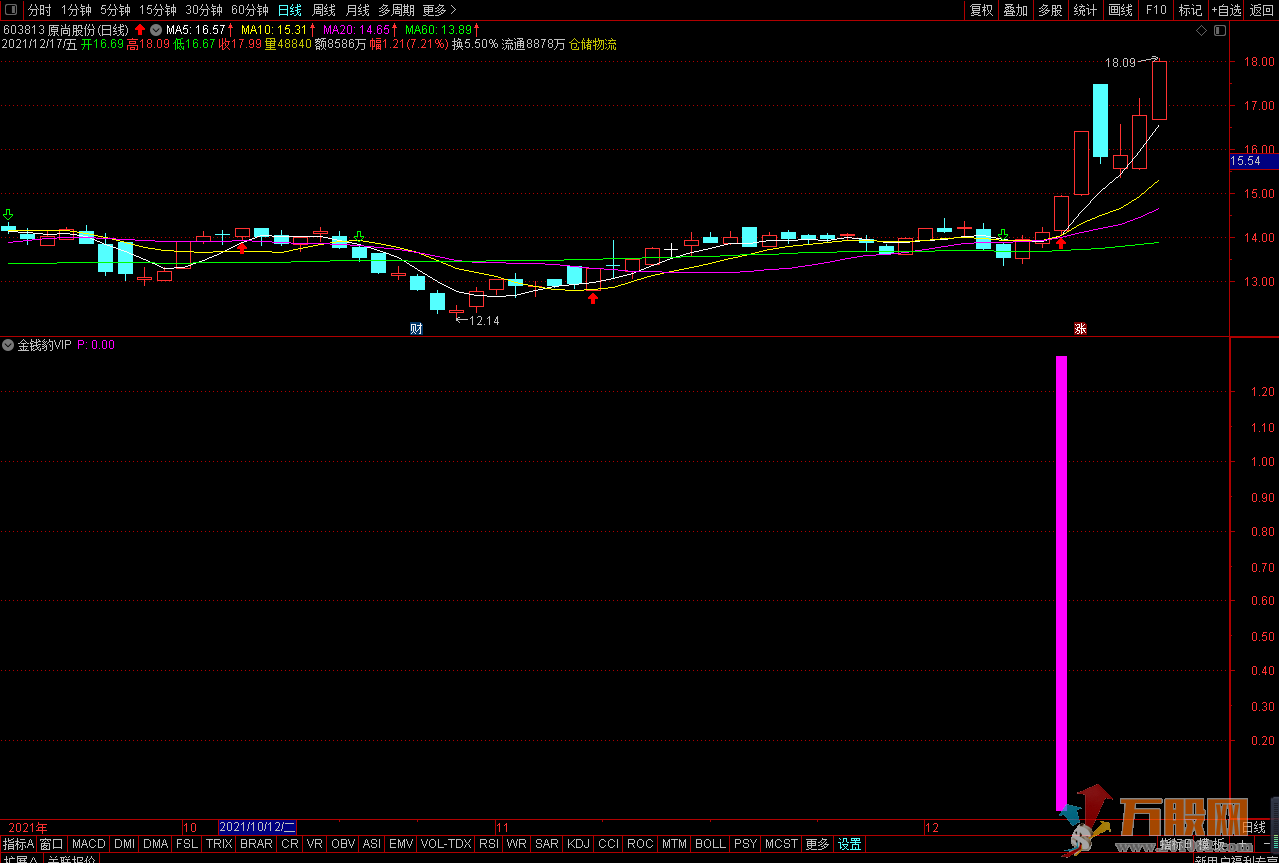This screenshot has width=1279, height=863.
Task: Switch to 分时 intraday view
Action: coord(39,10)
